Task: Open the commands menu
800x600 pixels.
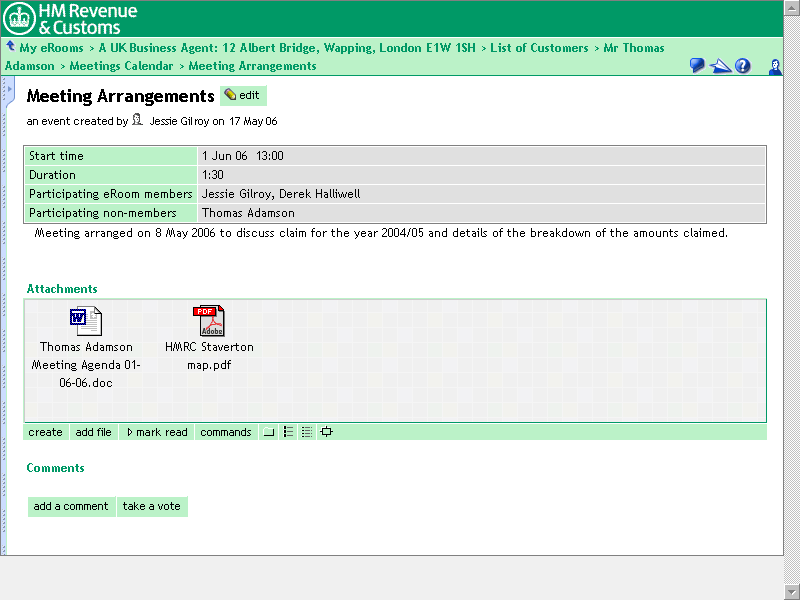Action: pos(225,432)
